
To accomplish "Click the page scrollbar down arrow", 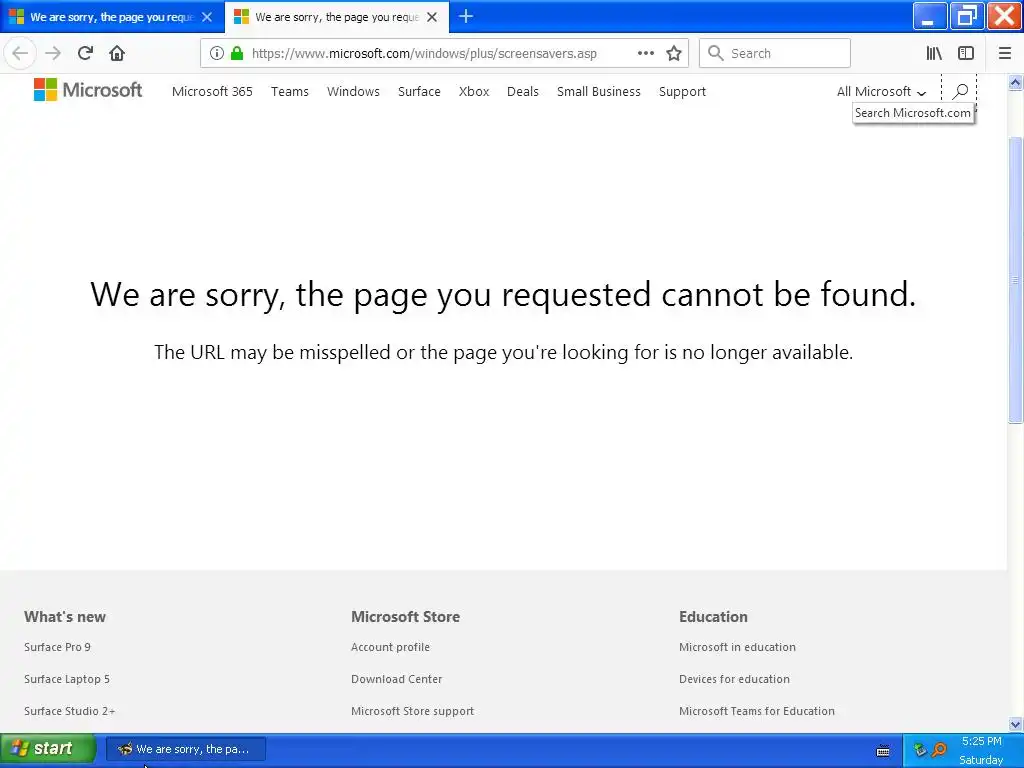I will point(1015,724).
